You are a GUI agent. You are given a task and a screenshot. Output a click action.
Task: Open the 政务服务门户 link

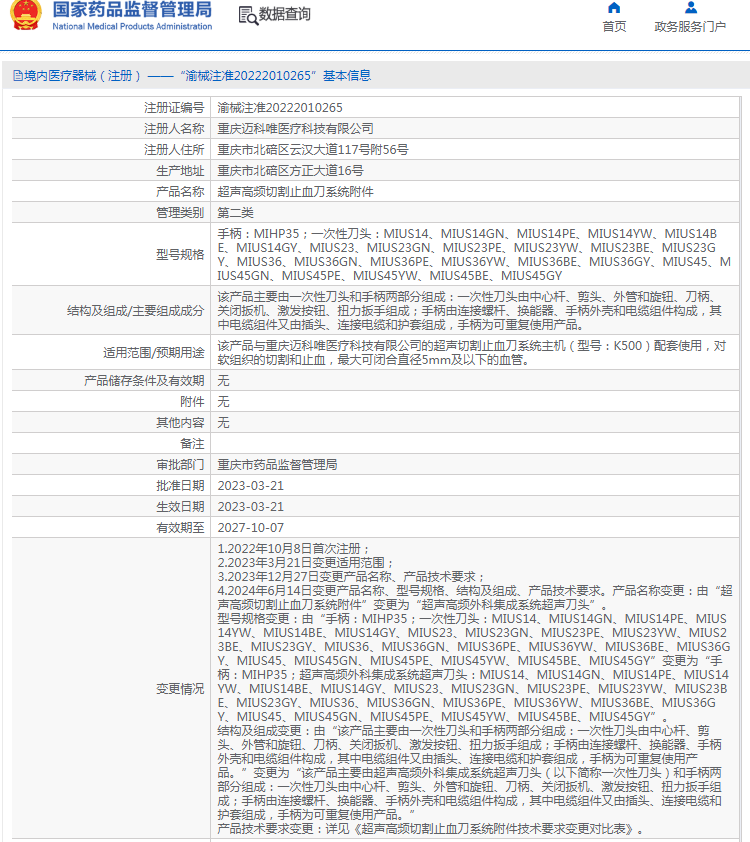(690, 26)
